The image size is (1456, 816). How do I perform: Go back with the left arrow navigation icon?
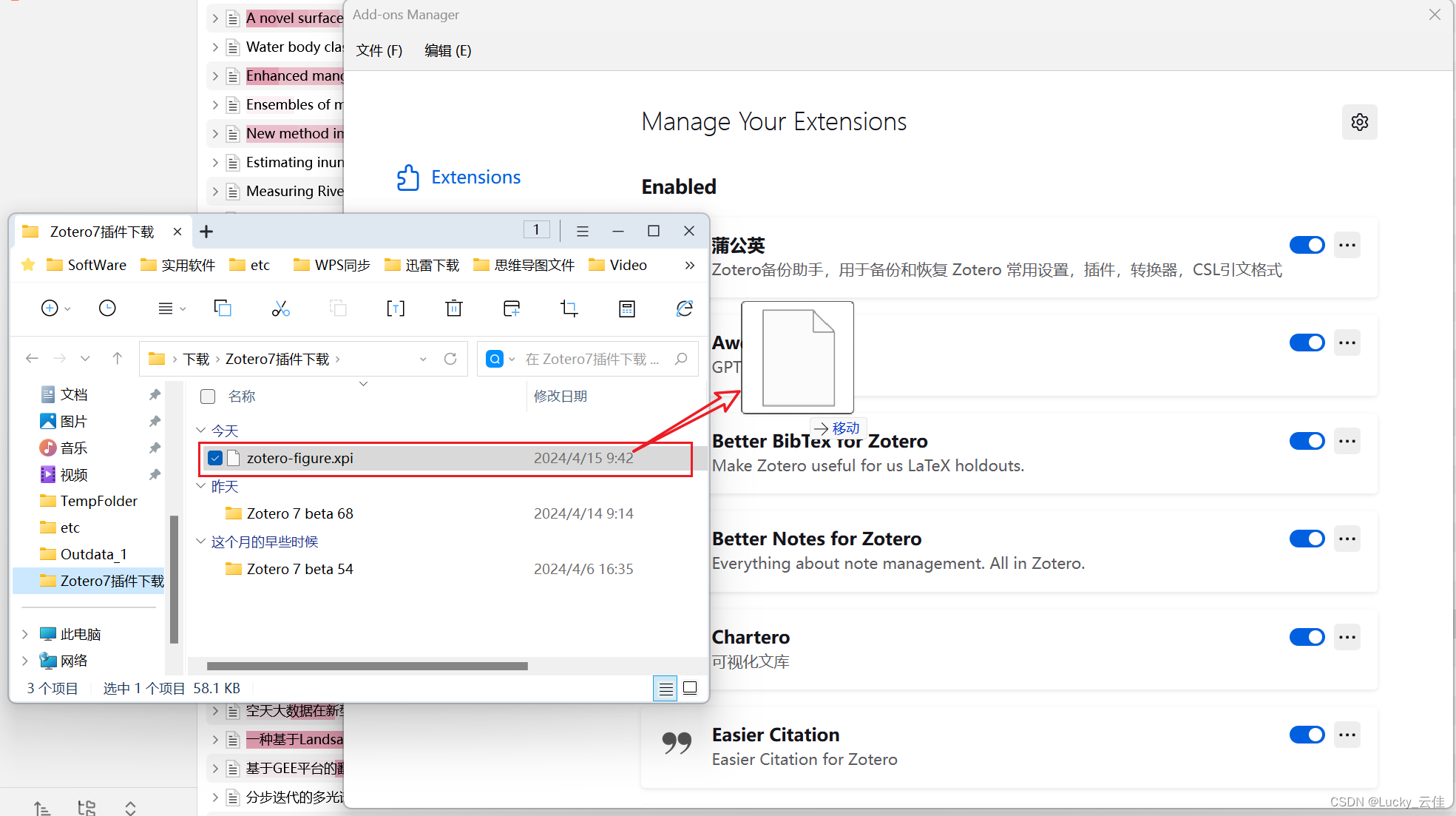[32, 359]
